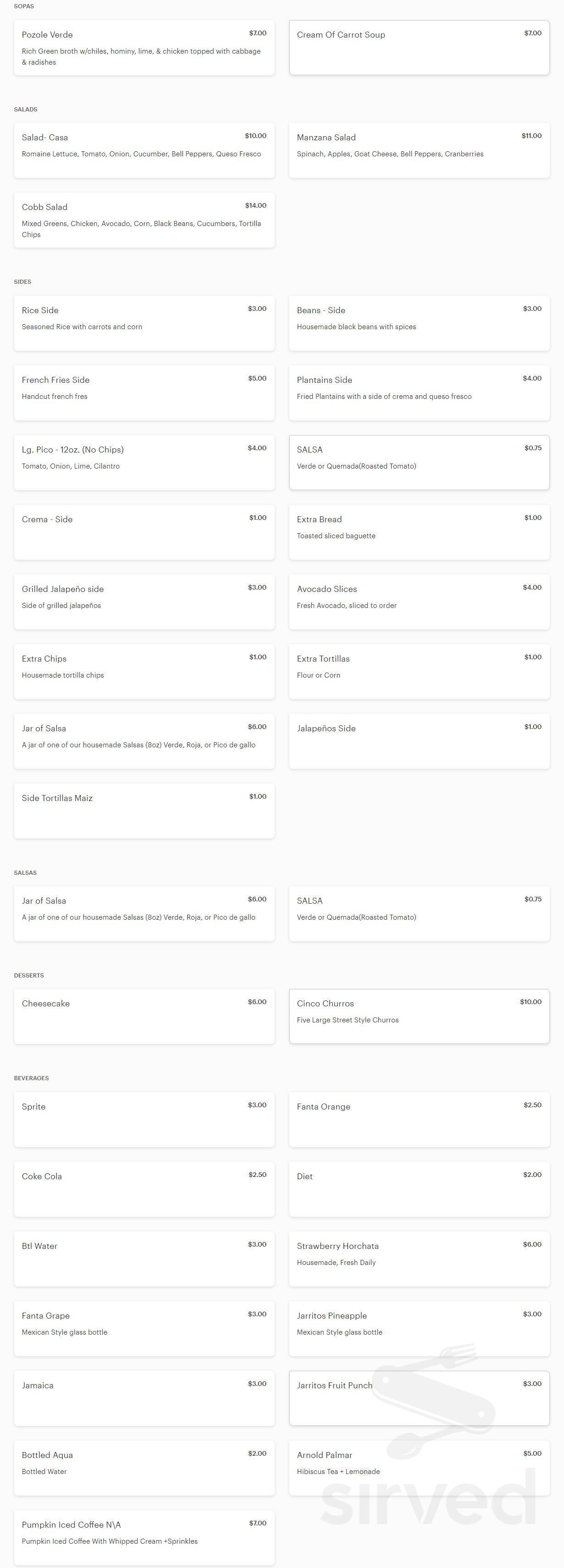Open the Pozole Verde menu item
The height and width of the screenshot is (1568, 564).
pyautogui.click(x=144, y=48)
